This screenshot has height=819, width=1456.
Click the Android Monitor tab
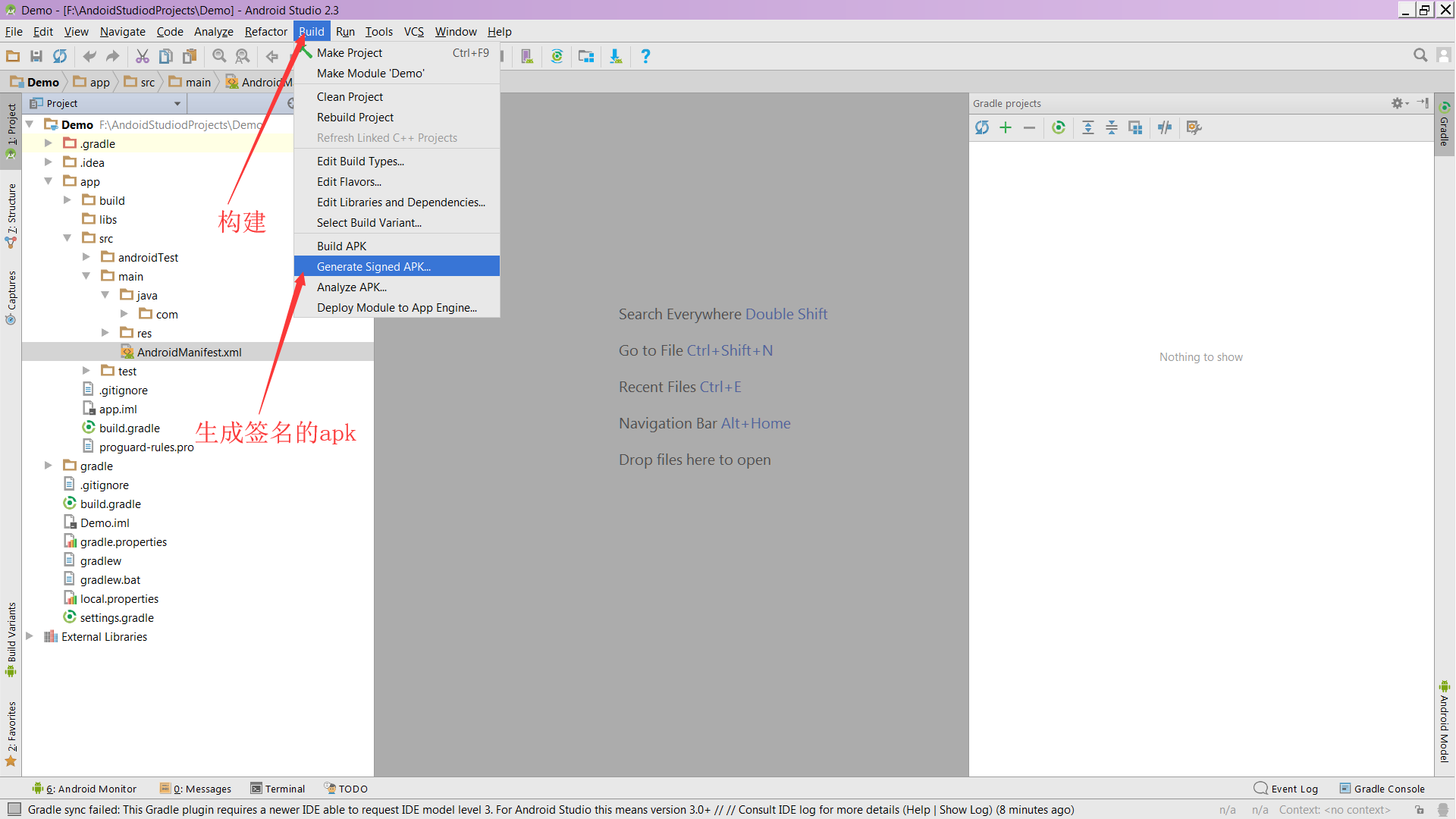88,789
